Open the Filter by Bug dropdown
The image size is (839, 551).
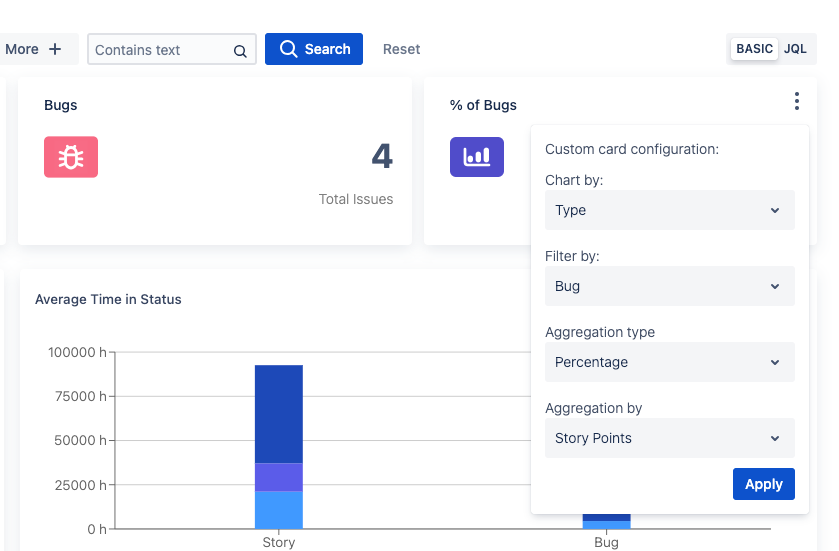pos(669,286)
